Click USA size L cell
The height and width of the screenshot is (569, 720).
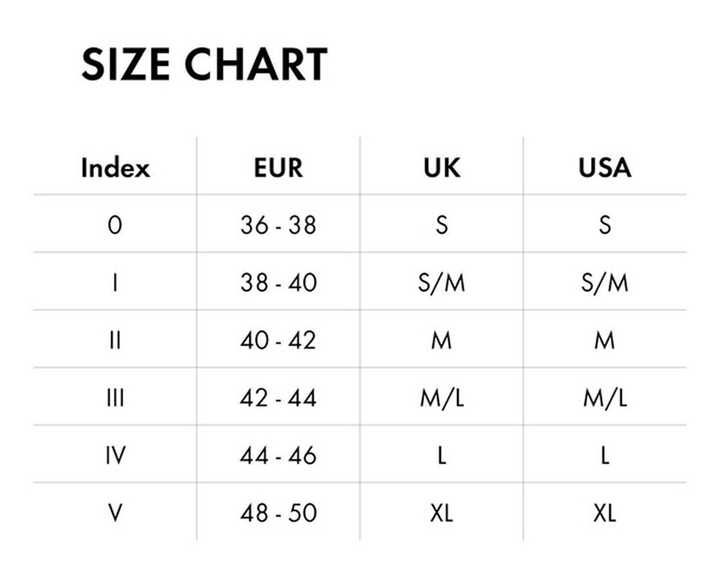click(604, 456)
